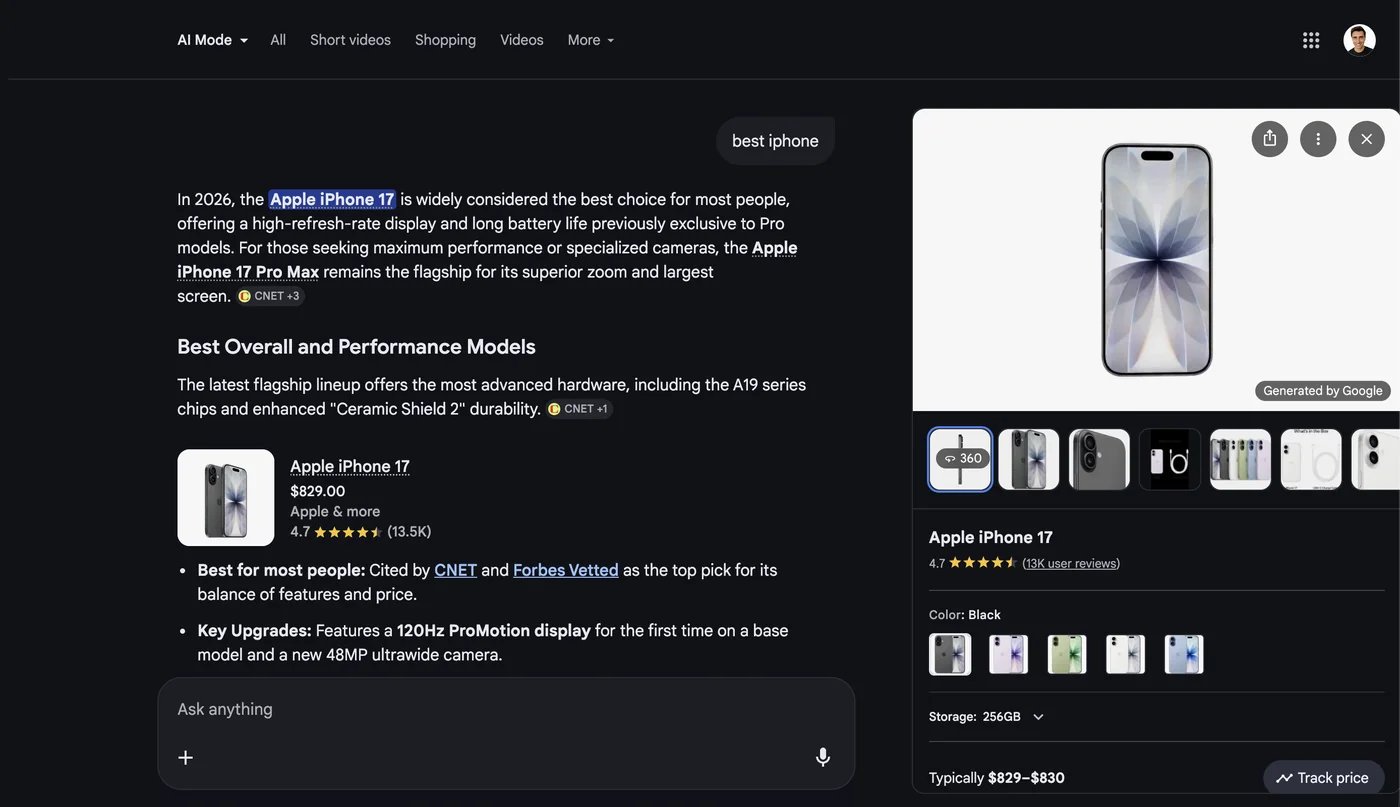Choose the white color swatch
This screenshot has width=1400, height=807.
1125,654
